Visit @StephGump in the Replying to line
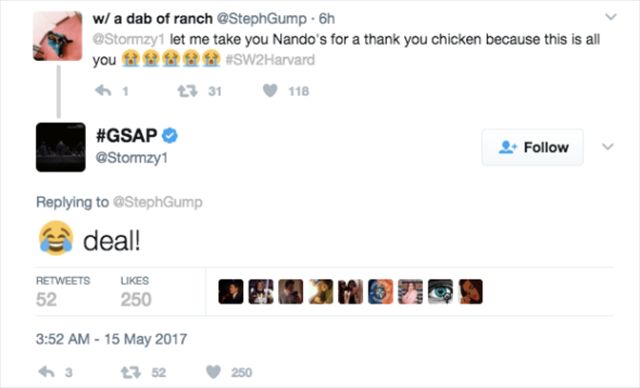This screenshot has width=640, height=388. click(157, 202)
